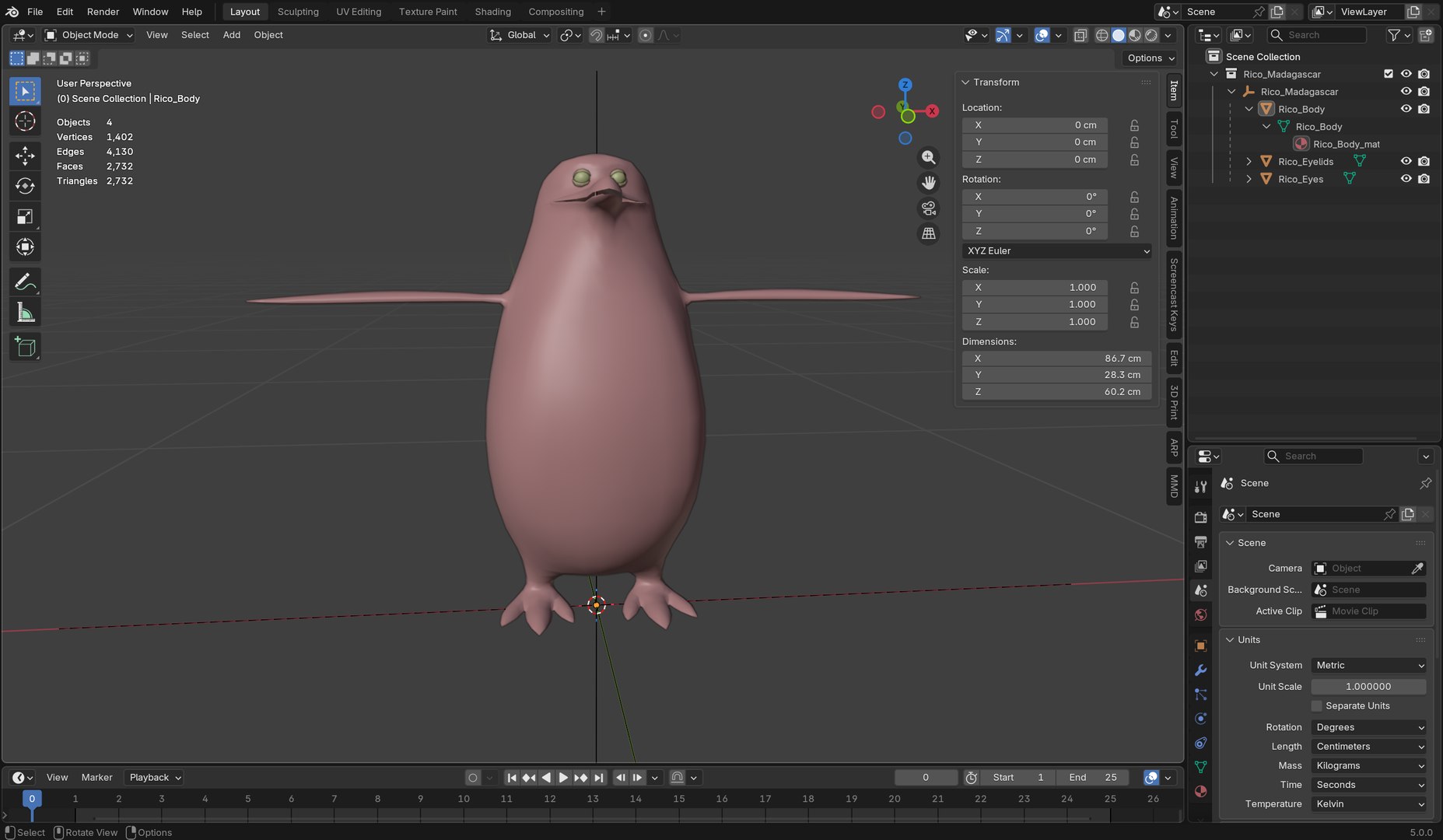Hide Rico_Body in viewport
This screenshot has width=1443, height=840.
coord(1406,109)
